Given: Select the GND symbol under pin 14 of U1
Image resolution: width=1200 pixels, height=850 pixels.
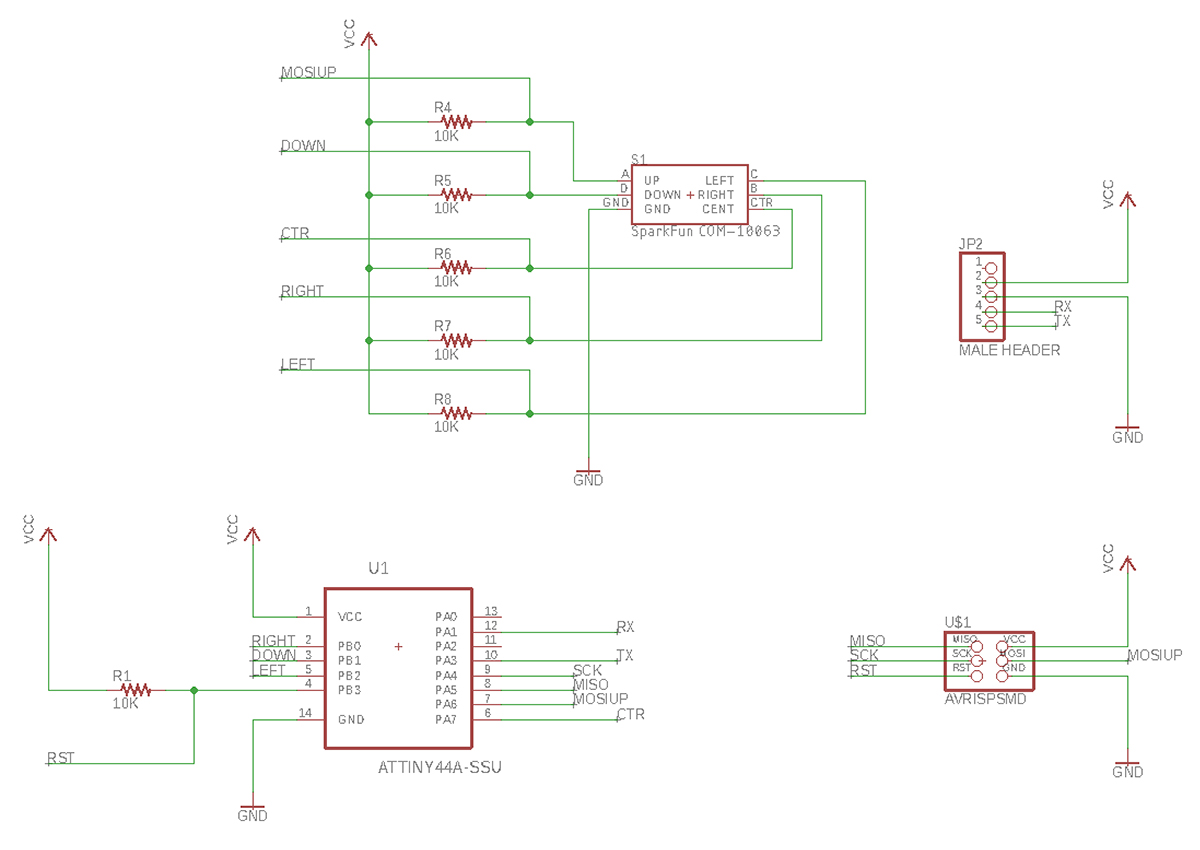Looking at the screenshot, I should (252, 805).
